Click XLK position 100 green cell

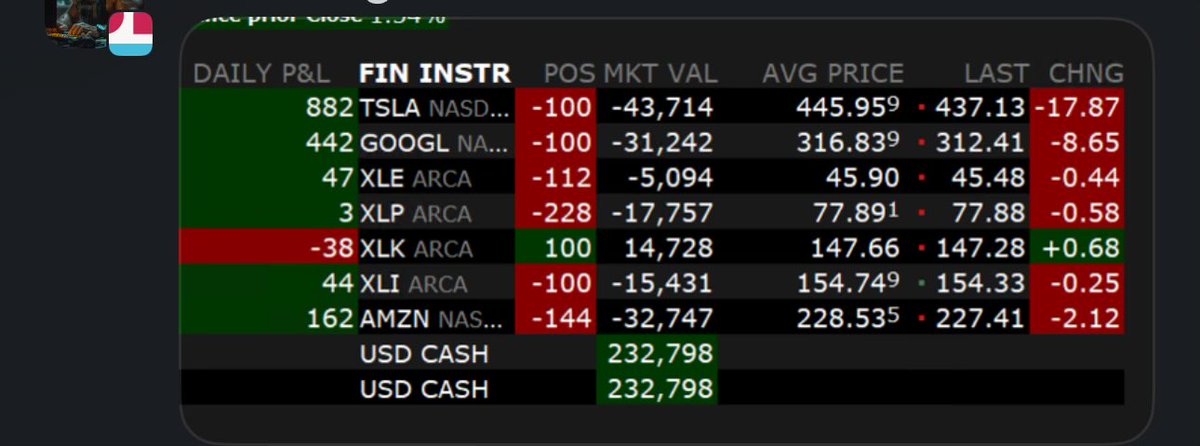[554, 247]
